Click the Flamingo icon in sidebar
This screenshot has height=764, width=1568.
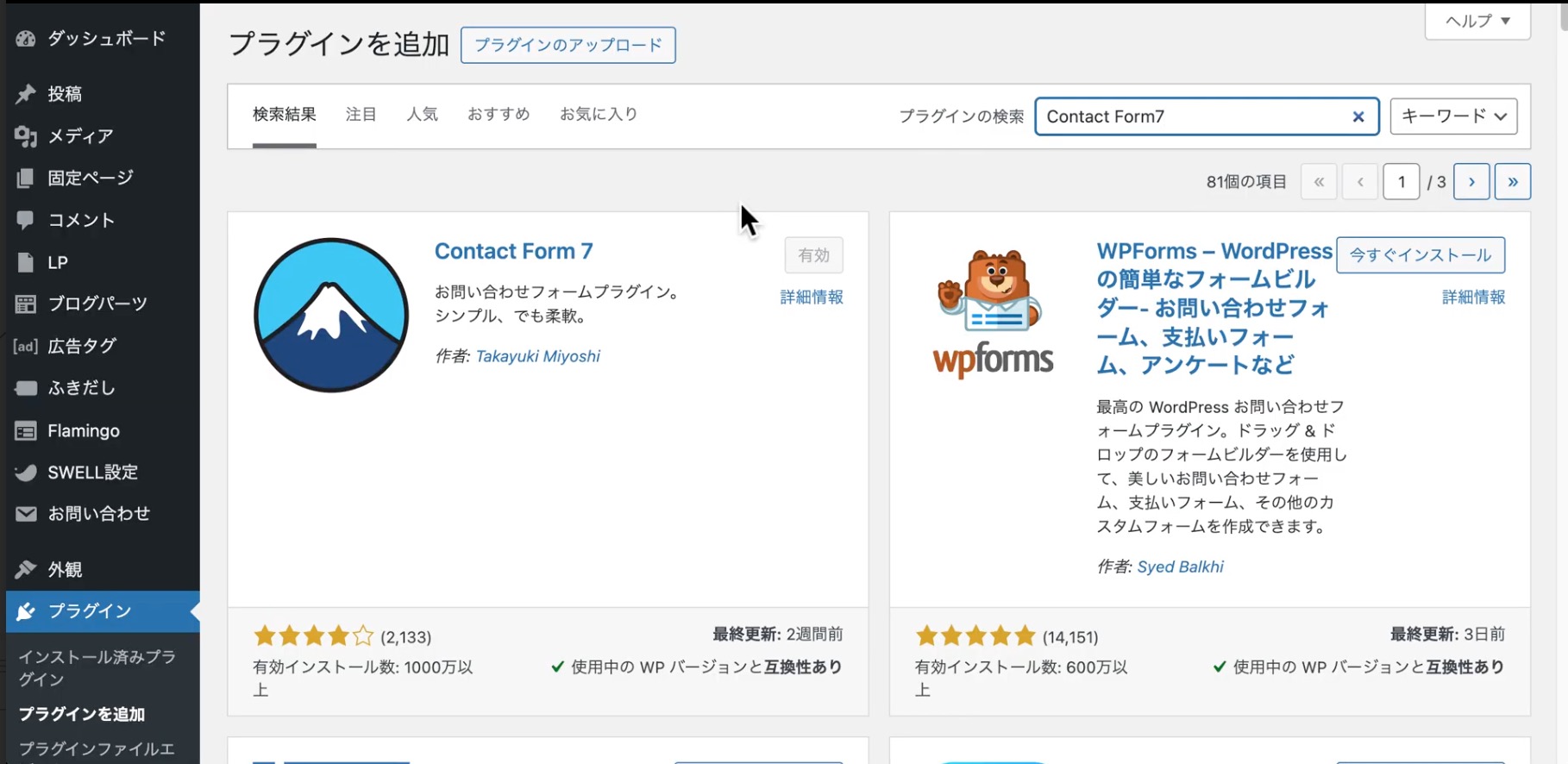tap(26, 430)
